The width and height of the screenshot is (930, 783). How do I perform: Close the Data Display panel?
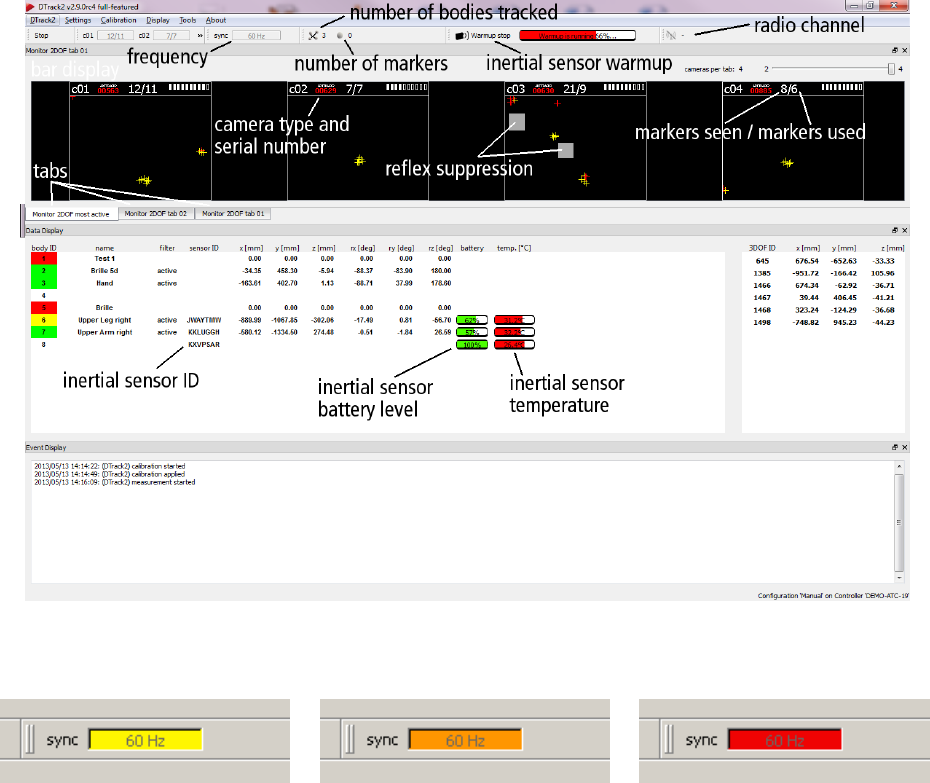coord(904,230)
